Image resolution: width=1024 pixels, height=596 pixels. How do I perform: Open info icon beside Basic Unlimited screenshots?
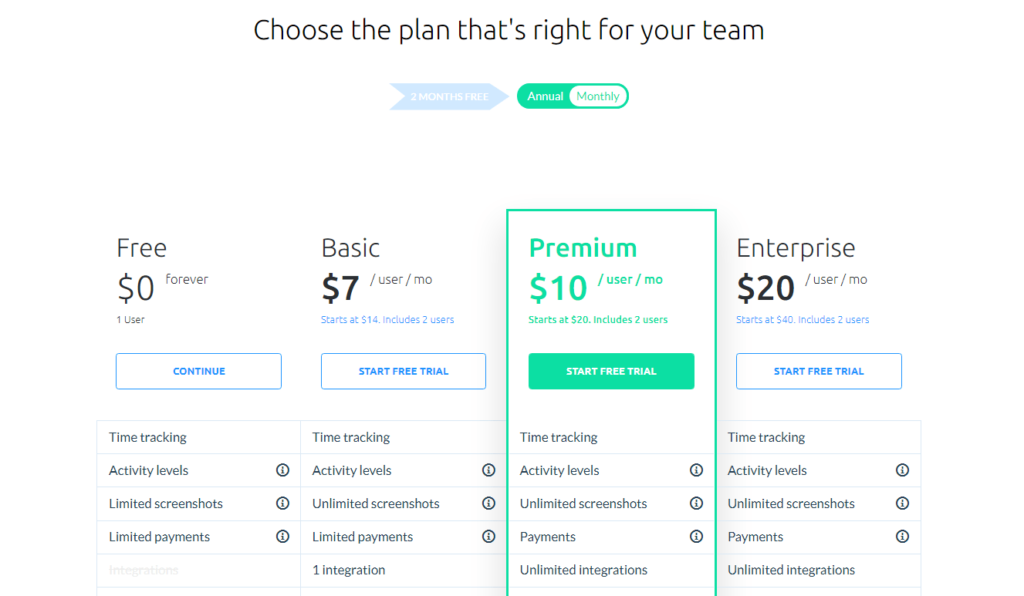coord(488,503)
